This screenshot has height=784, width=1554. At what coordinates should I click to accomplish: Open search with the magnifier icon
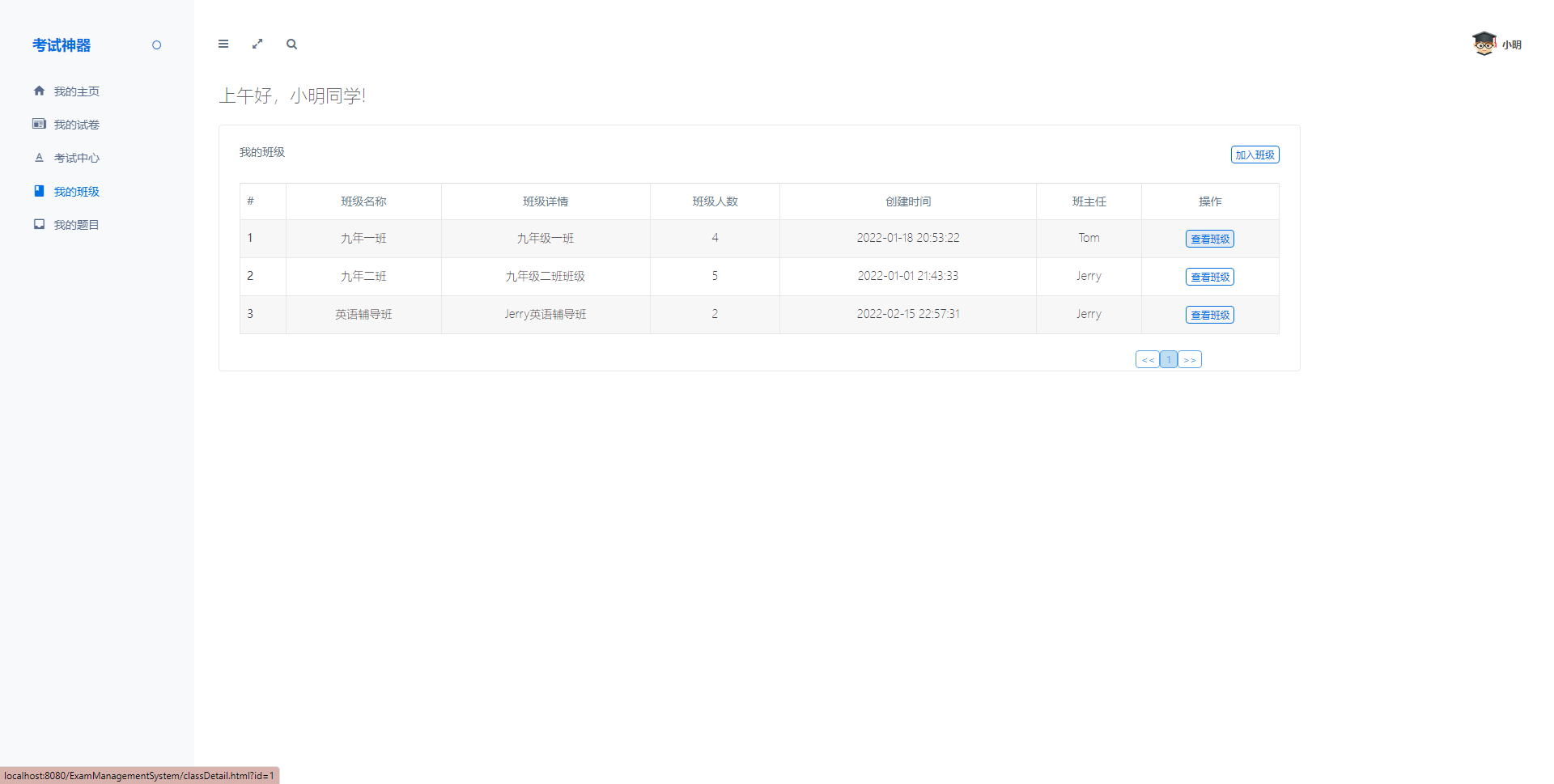click(x=291, y=44)
